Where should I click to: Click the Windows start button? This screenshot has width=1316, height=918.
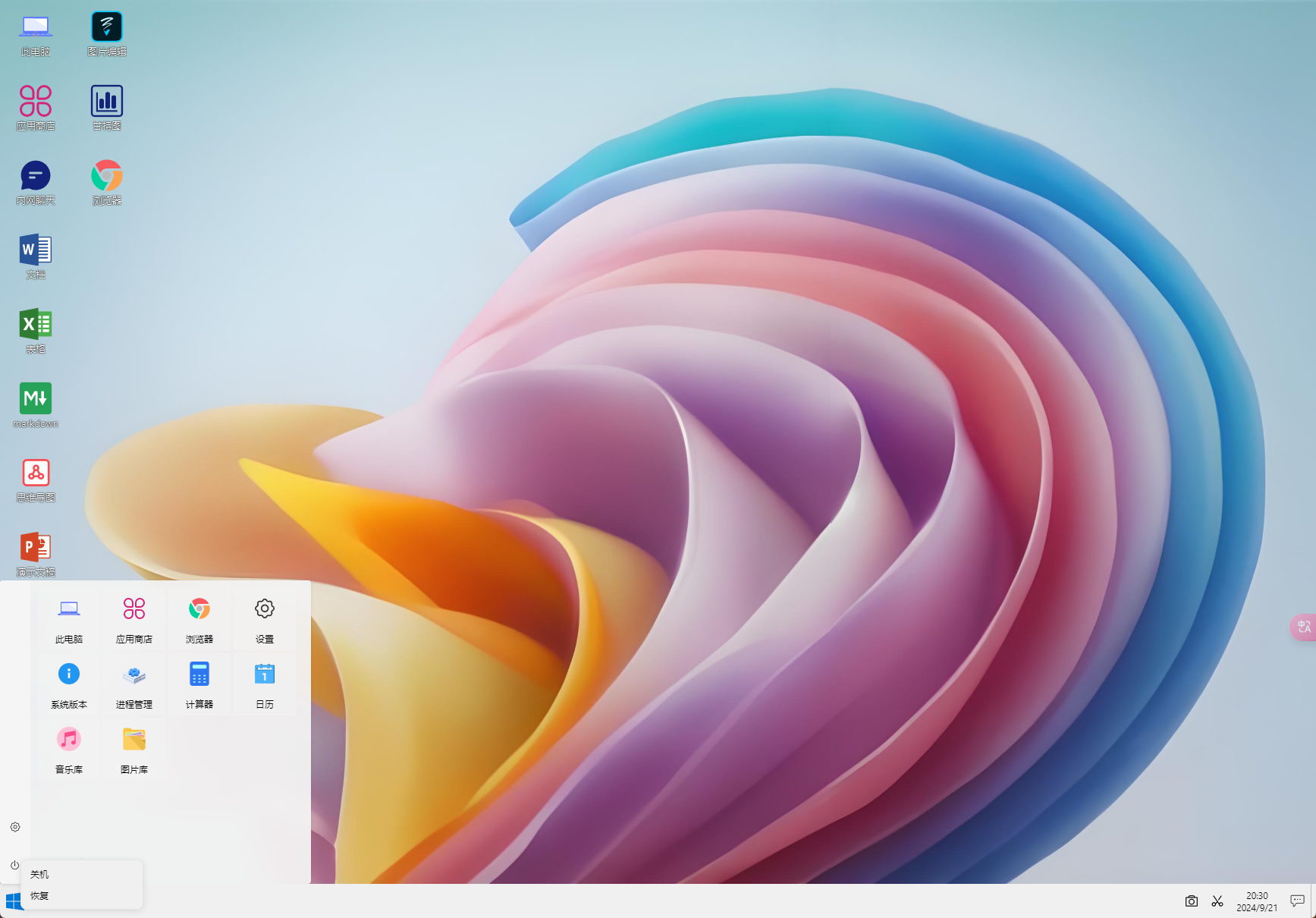14,901
